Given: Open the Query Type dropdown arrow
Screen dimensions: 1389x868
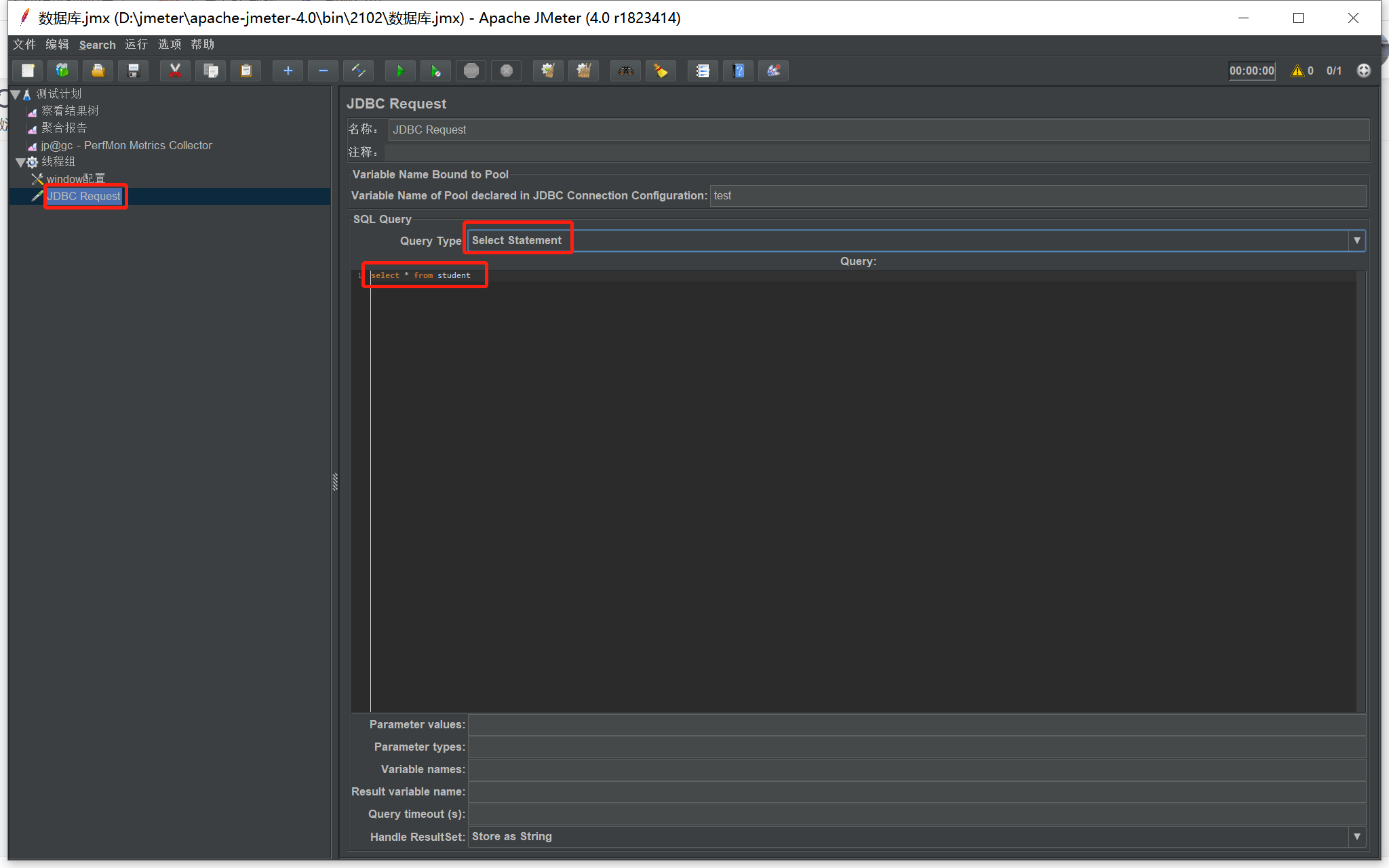Looking at the screenshot, I should pyautogui.click(x=1356, y=241).
